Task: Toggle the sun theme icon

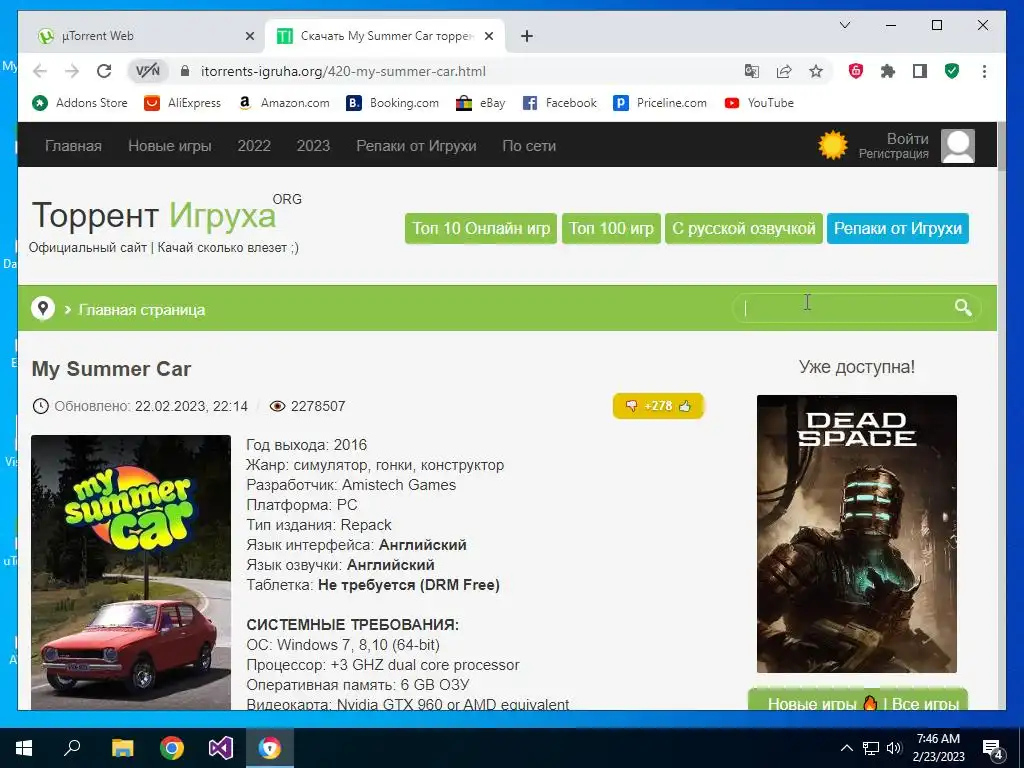Action: pyautogui.click(x=833, y=145)
